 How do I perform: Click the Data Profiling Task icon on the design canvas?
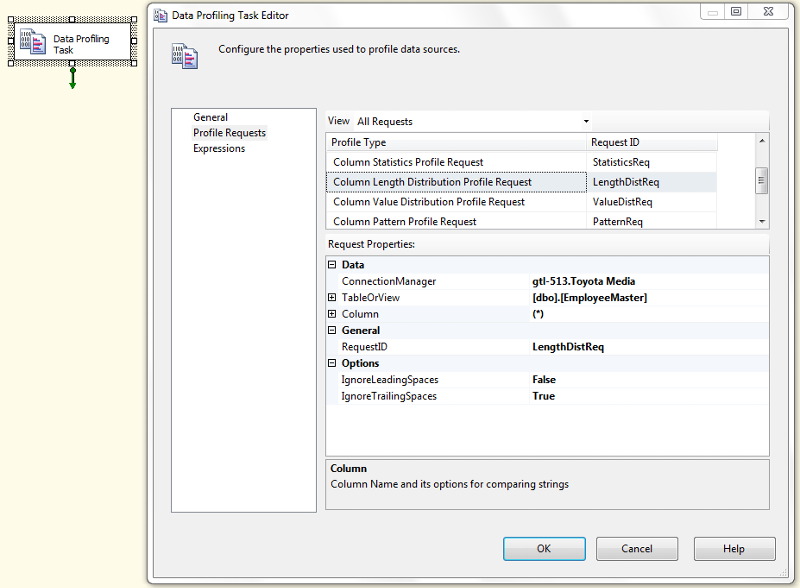[33, 42]
